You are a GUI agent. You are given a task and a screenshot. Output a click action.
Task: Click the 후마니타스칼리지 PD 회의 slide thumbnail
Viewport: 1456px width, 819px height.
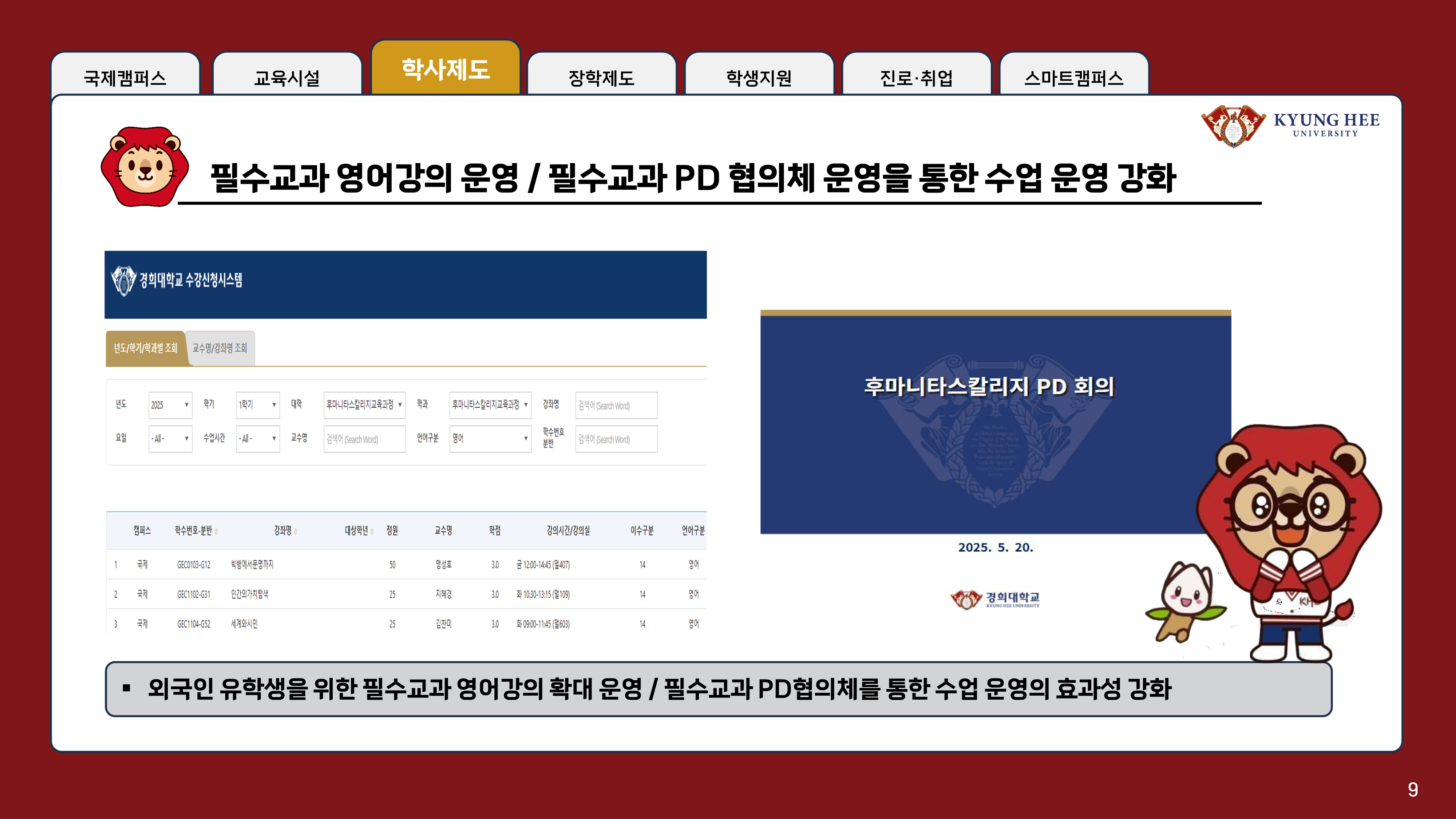pos(995,422)
